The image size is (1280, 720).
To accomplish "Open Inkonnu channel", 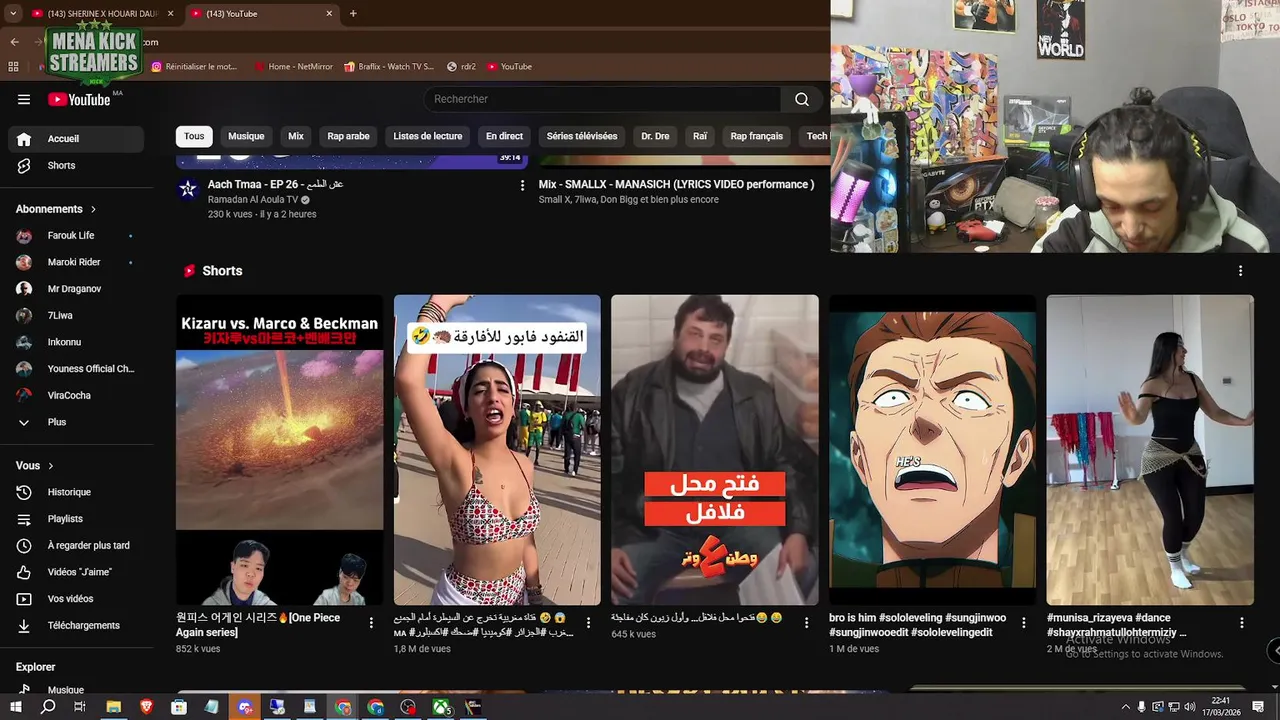I will pos(76,342).
